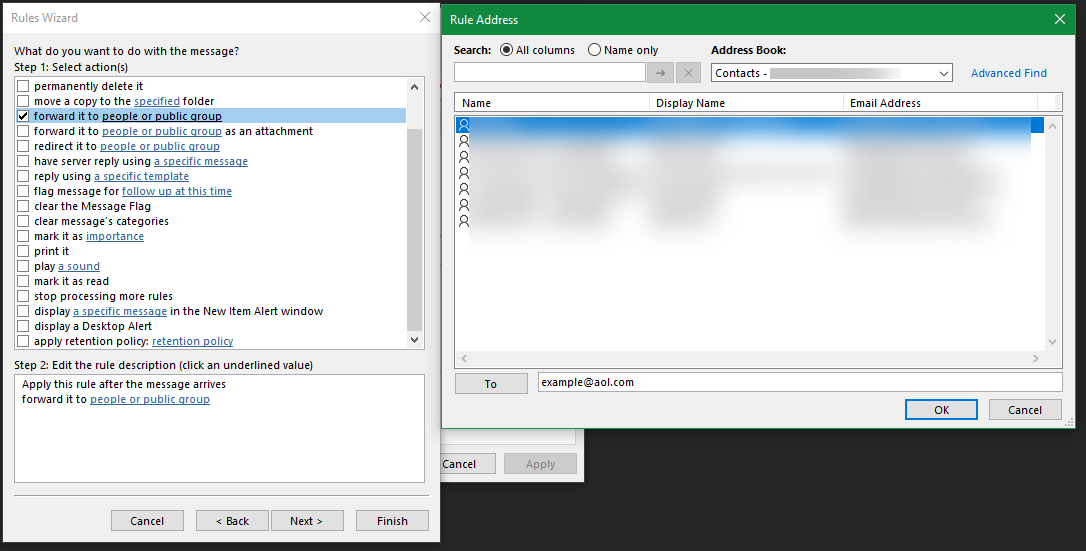
Task: Check 'clear the Message Flag'
Action: [24, 206]
